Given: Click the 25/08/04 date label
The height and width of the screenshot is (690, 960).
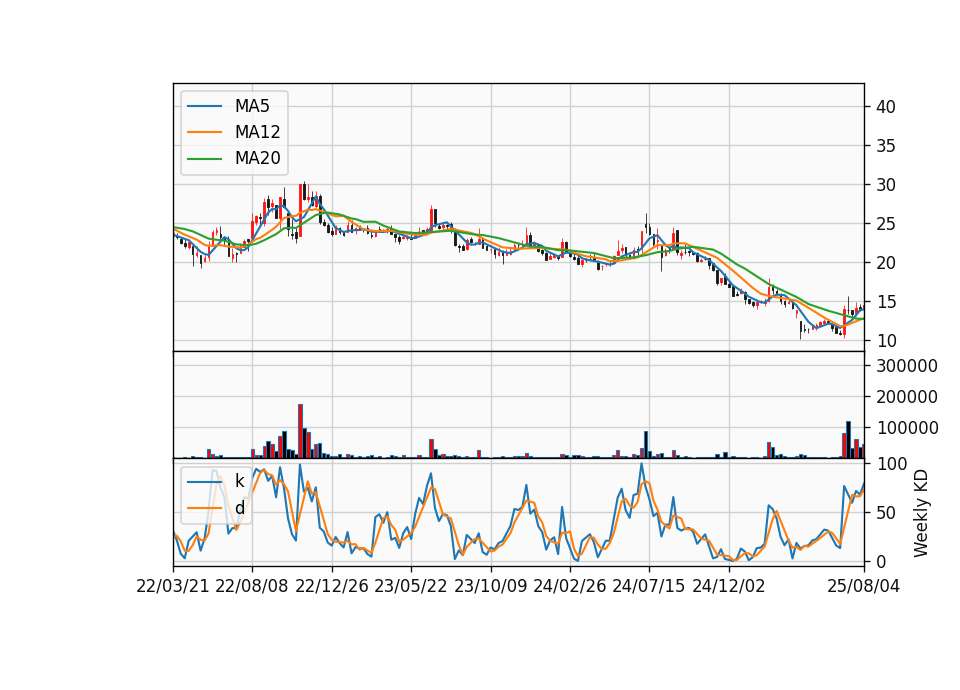Looking at the screenshot, I should tap(864, 586).
